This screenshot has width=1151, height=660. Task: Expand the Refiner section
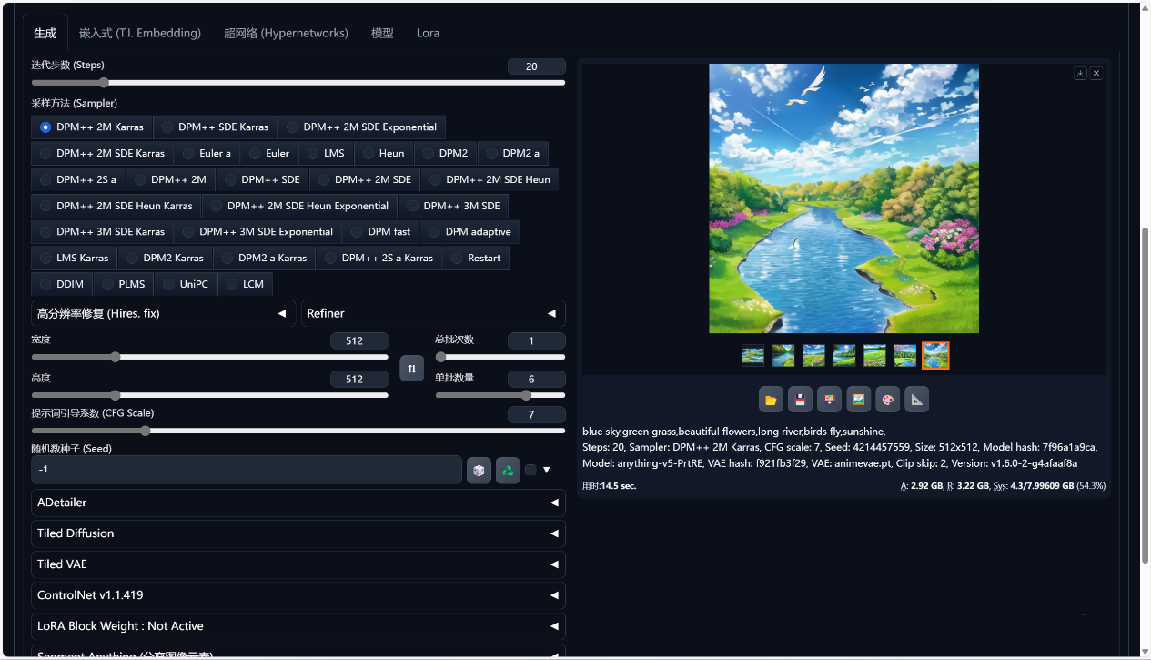coord(432,314)
